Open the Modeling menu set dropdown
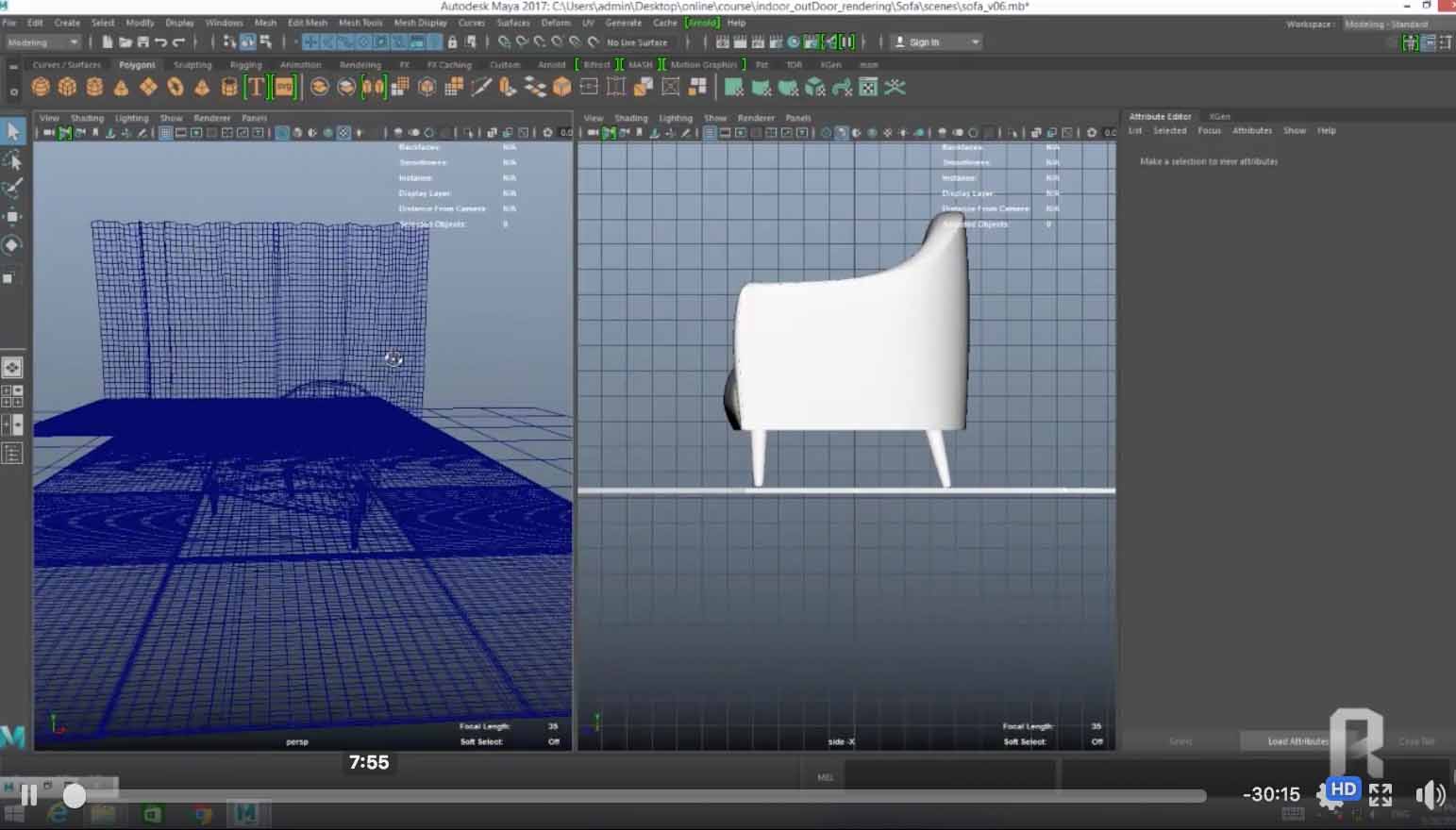Viewport: 1456px width, 830px height. click(42, 42)
